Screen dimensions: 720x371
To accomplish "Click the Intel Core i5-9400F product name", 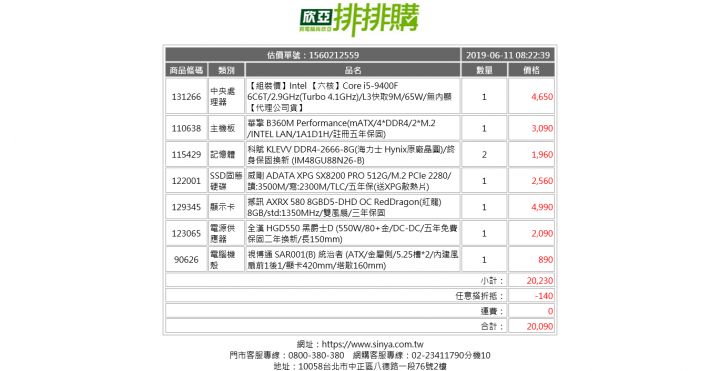I will tap(350, 96).
